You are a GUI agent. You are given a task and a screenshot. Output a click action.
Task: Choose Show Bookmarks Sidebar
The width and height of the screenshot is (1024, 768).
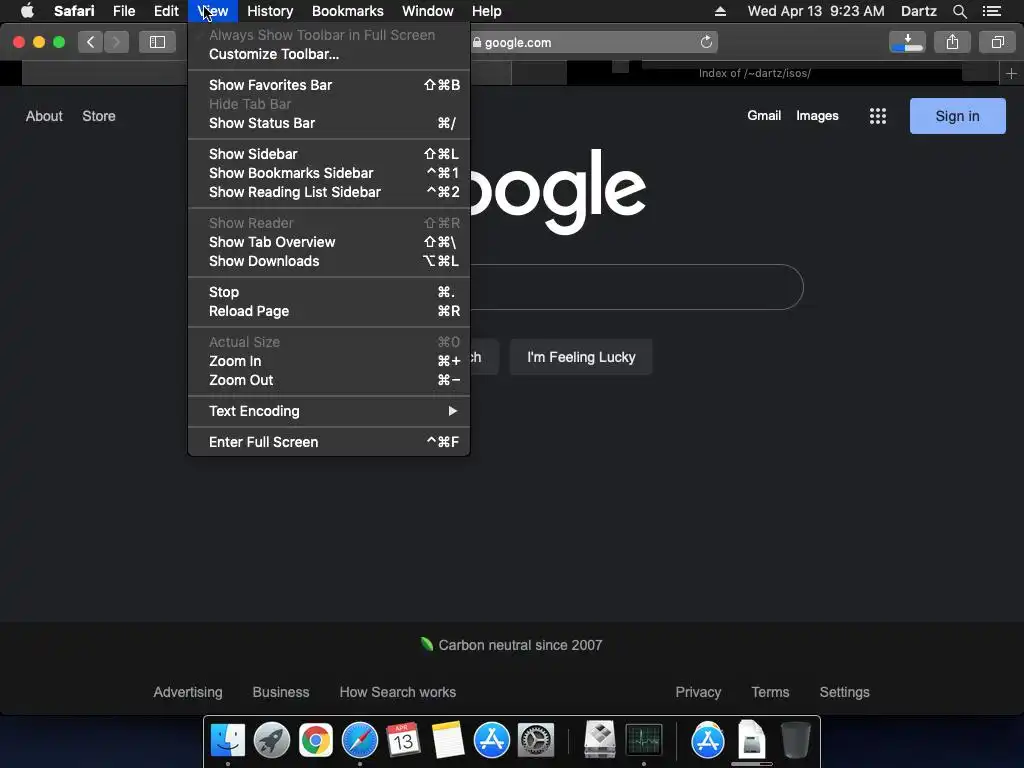pyautogui.click(x=328, y=173)
